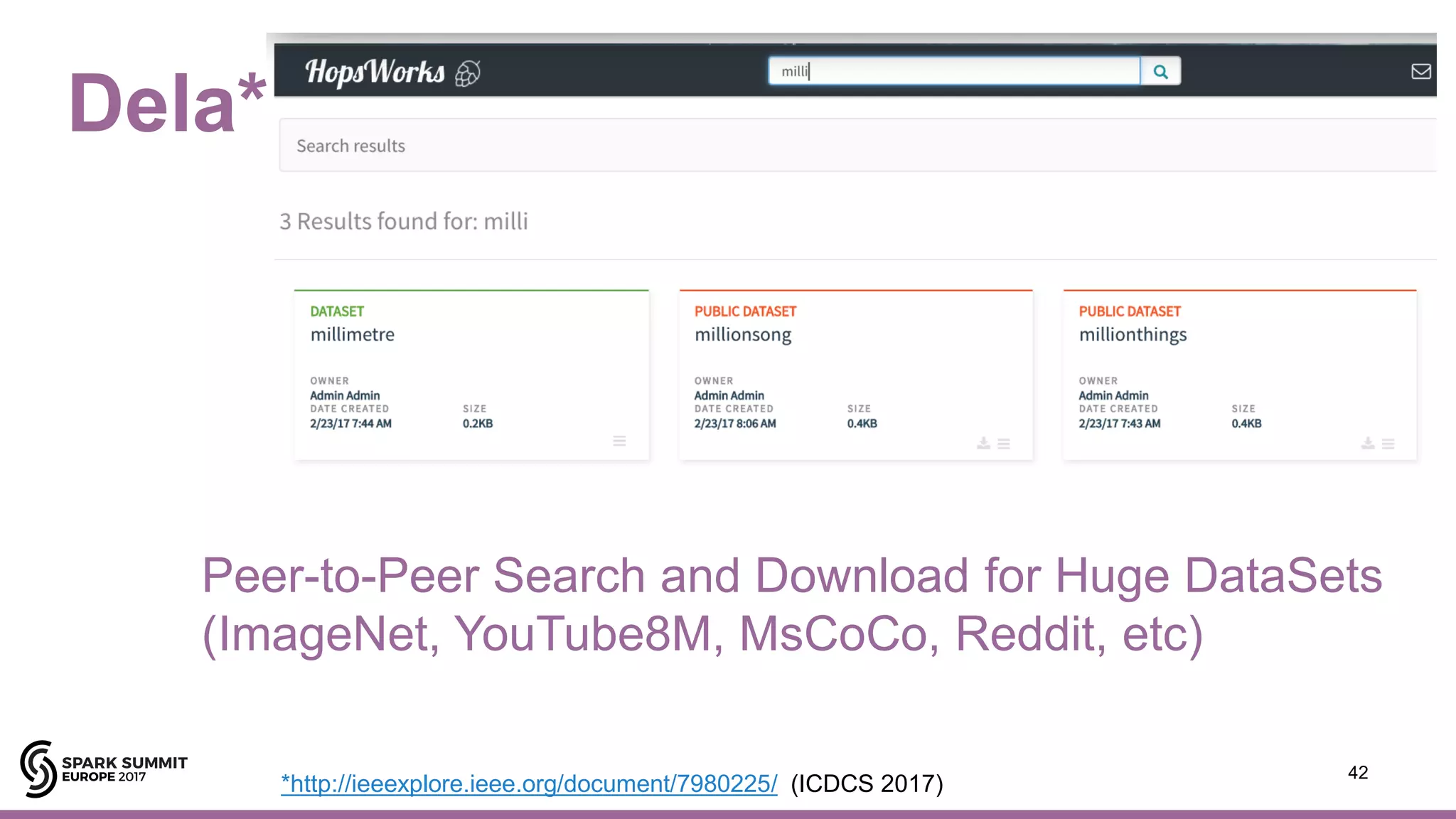Screen dimensions: 1456x819
Task: Click the hops cone icon beside HopsWorks
Action: (x=468, y=73)
